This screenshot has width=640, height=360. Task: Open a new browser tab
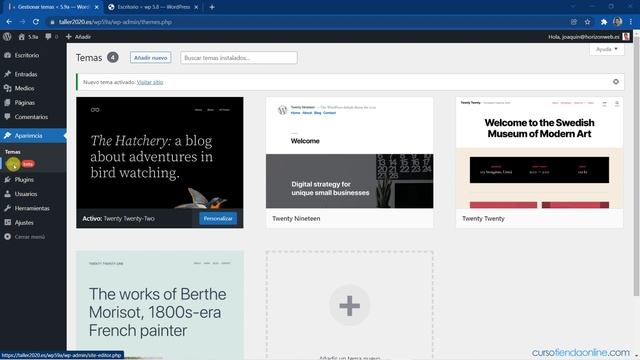(x=212, y=7)
